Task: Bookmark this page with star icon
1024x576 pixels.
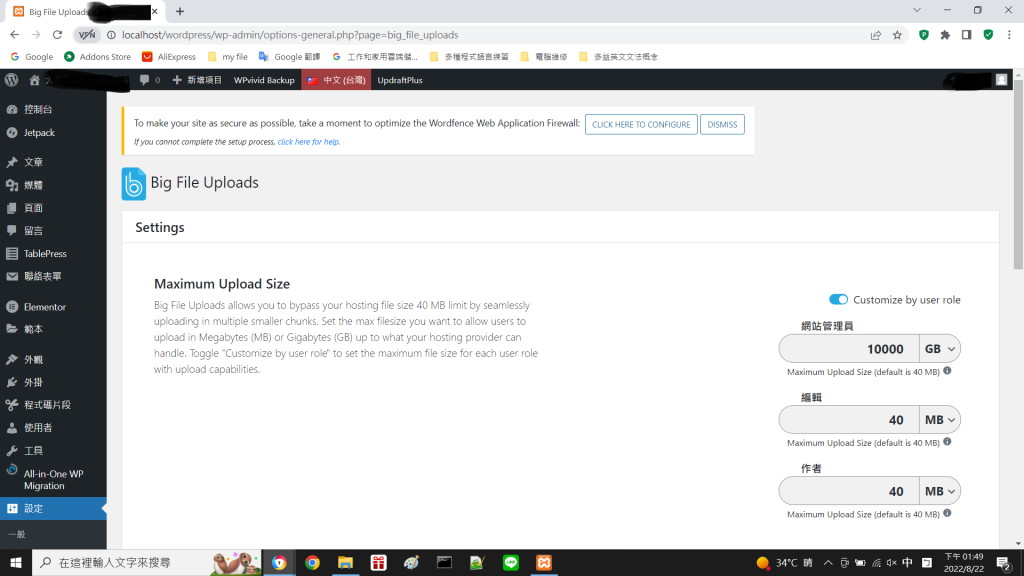Action: tap(897, 35)
